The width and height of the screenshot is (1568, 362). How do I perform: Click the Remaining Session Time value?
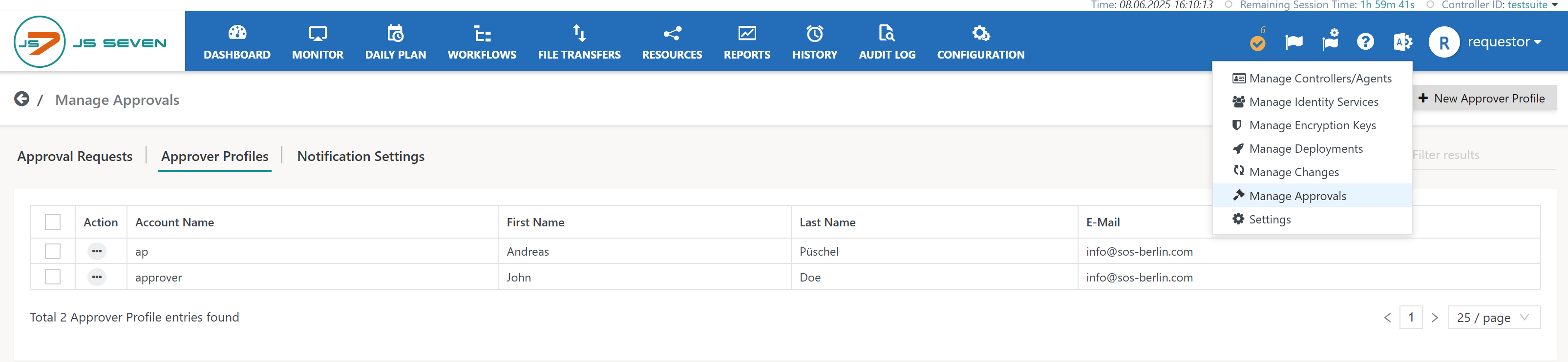(1387, 5)
